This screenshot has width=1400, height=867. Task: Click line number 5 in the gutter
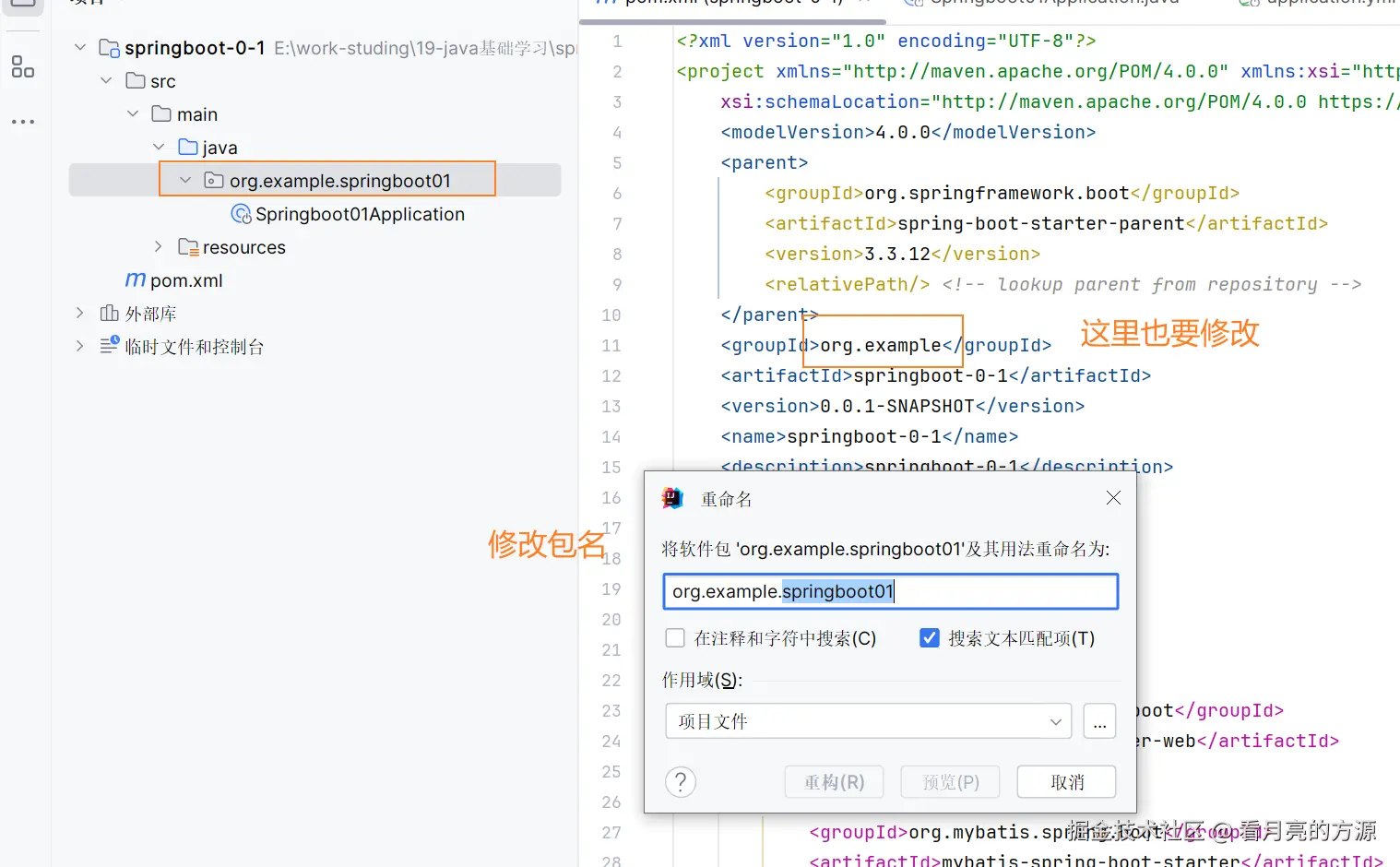(617, 162)
